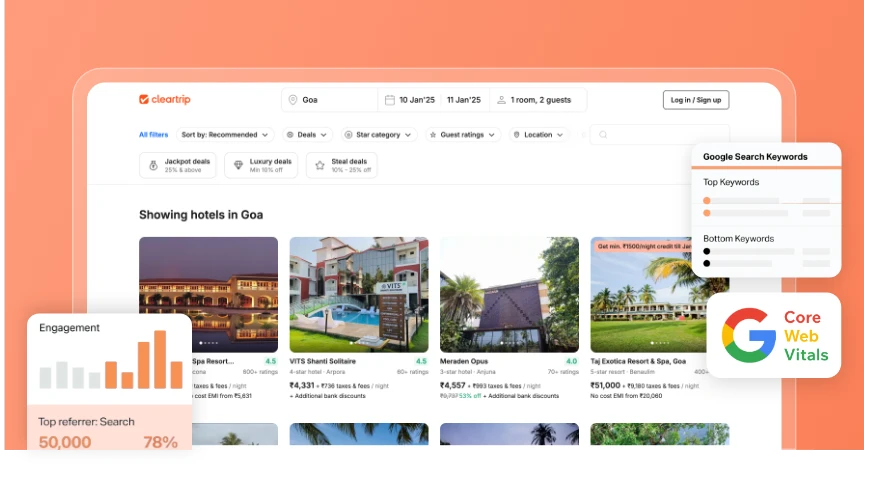Screen dimensions: 876x485
Task: Click the location pin icon beside Goa
Action: click(293, 100)
